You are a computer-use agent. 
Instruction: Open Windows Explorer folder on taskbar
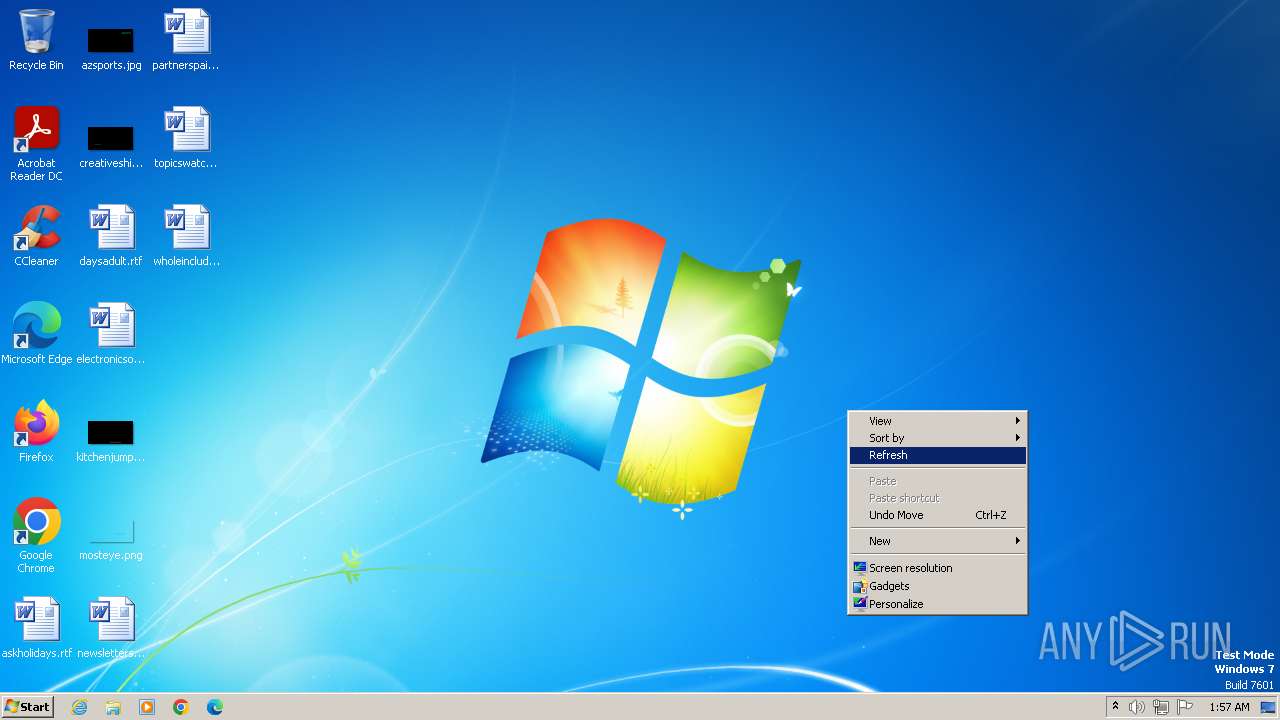coord(113,707)
